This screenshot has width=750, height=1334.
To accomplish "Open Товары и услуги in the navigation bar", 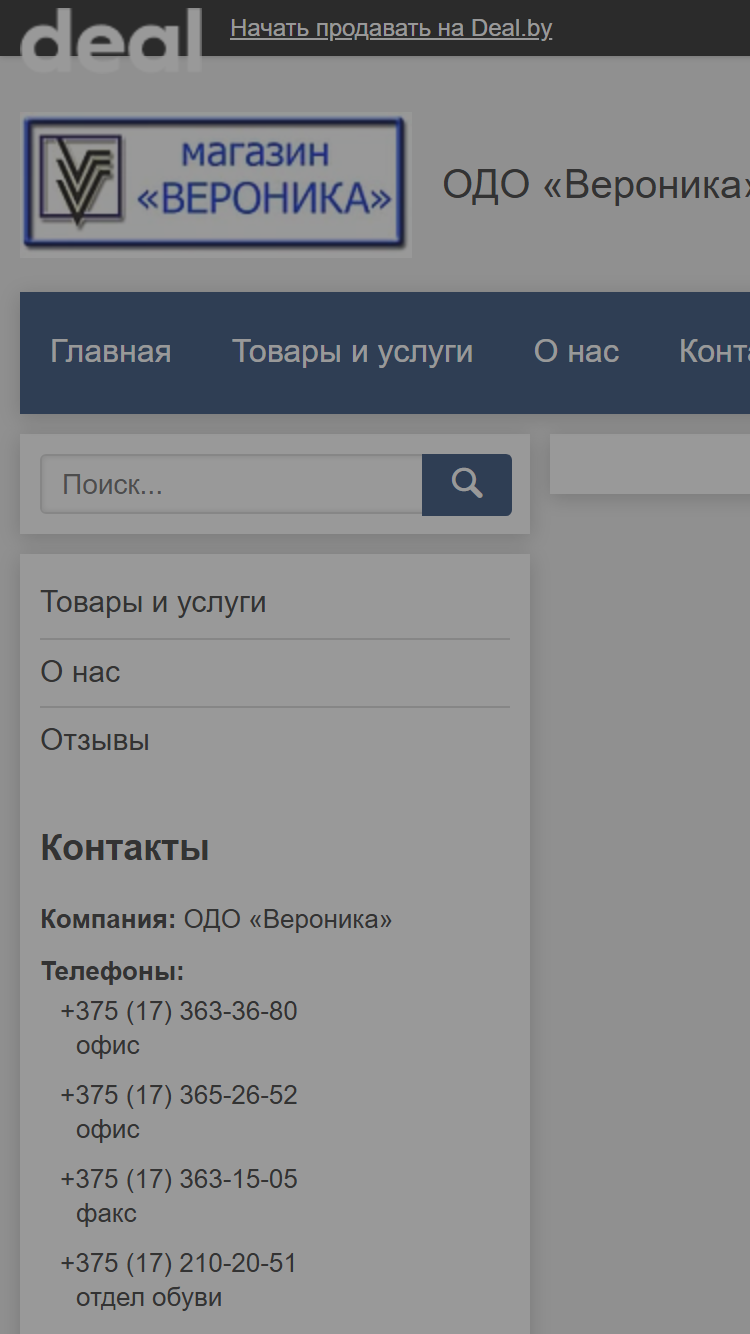I will pyautogui.click(x=353, y=351).
